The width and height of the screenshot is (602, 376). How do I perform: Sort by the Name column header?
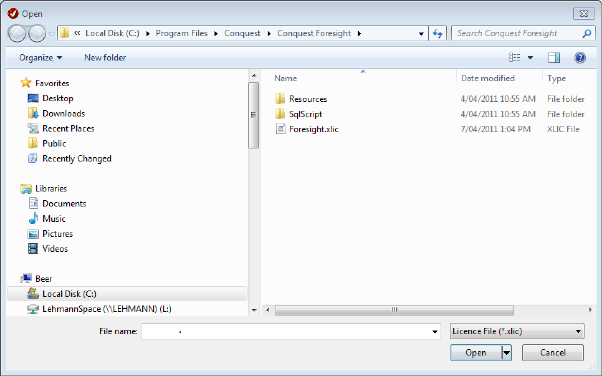[286, 78]
